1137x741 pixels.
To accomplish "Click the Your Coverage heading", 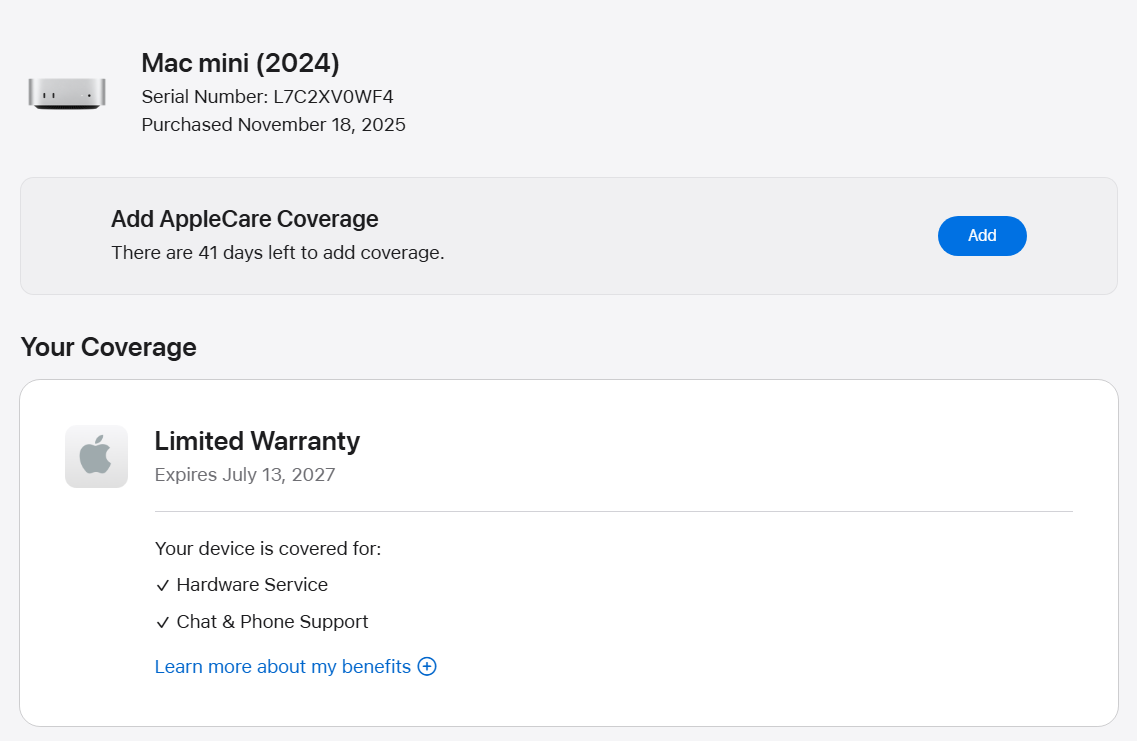I will click(109, 347).
